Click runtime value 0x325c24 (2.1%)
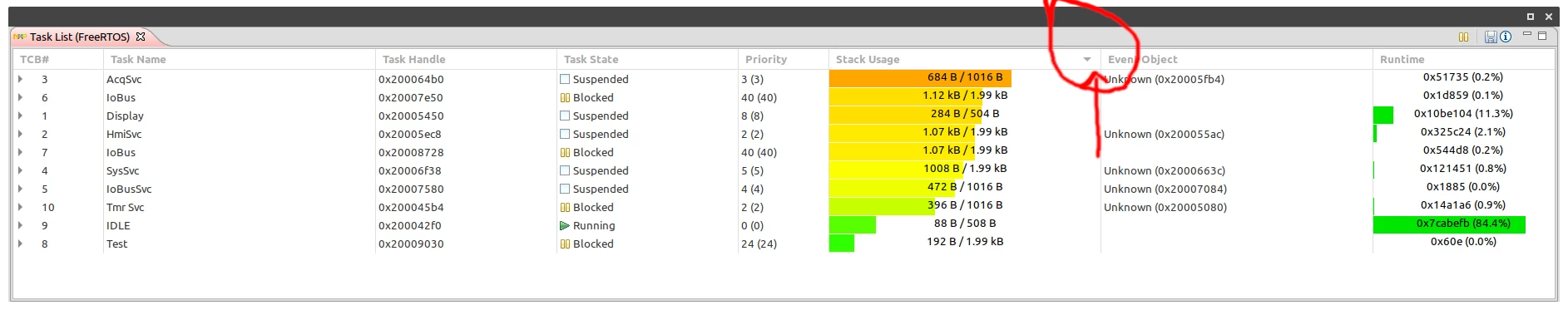The width and height of the screenshot is (1568, 310). [1463, 132]
